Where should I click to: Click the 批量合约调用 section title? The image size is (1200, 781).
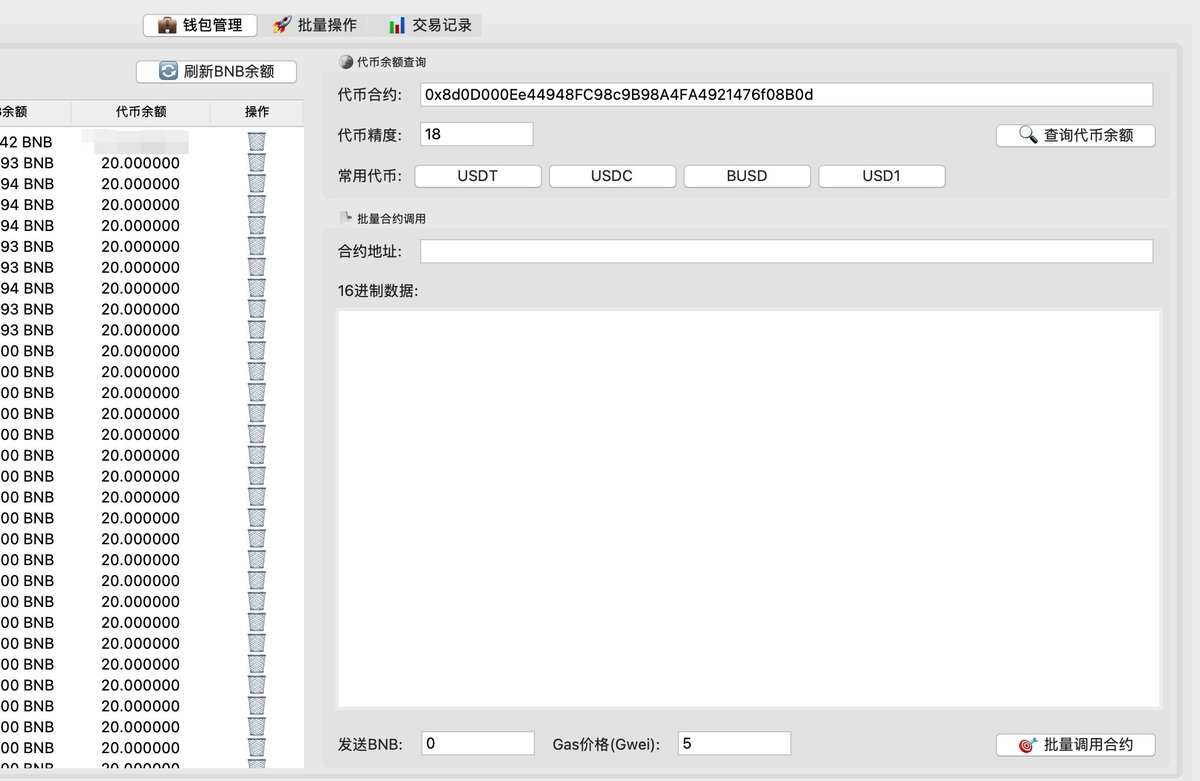[391, 218]
